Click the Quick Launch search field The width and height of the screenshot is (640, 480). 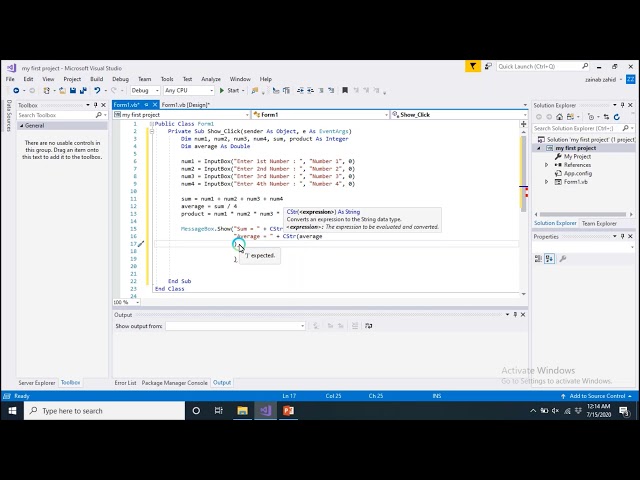(x=543, y=66)
